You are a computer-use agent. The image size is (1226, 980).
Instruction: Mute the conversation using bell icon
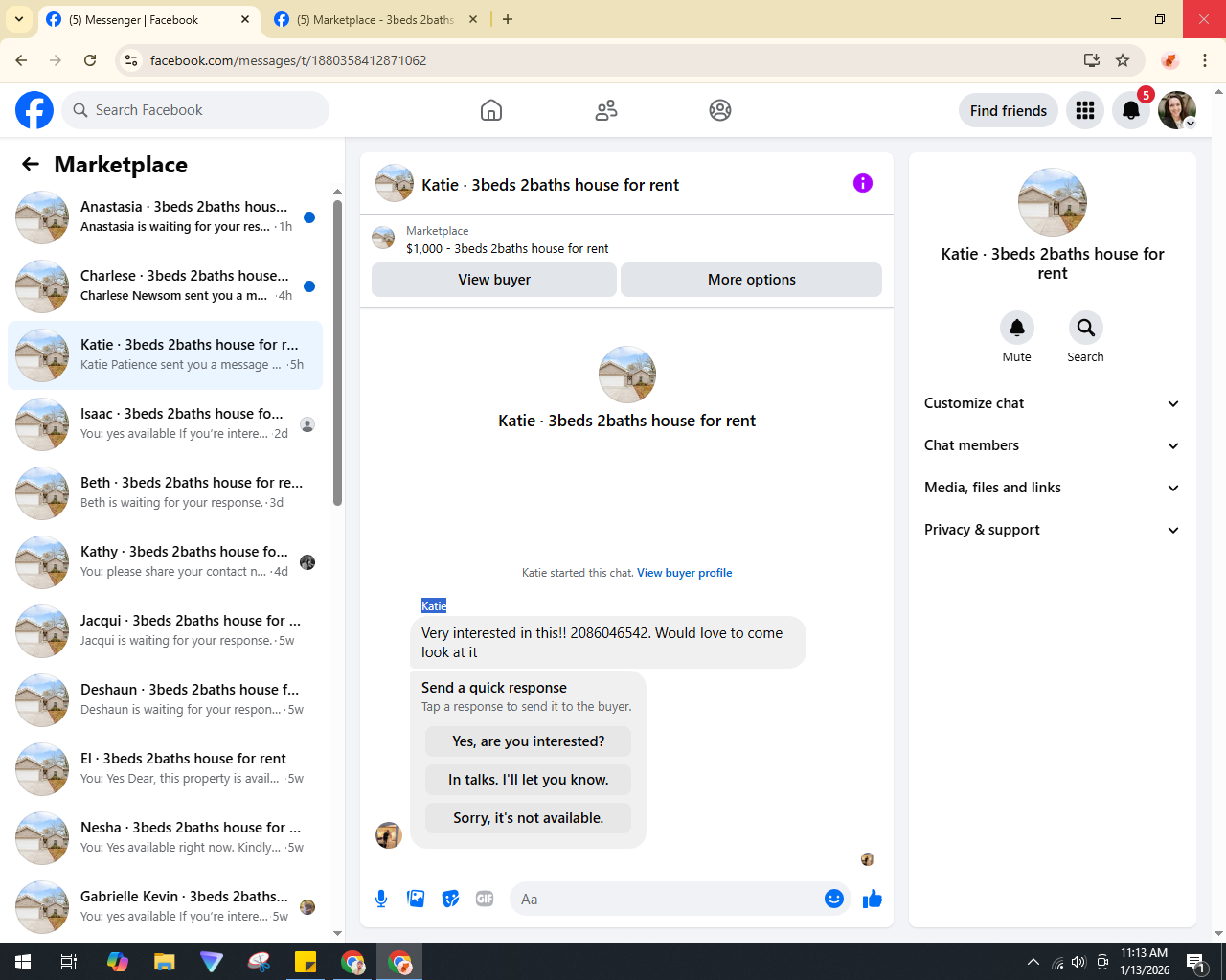click(1017, 328)
